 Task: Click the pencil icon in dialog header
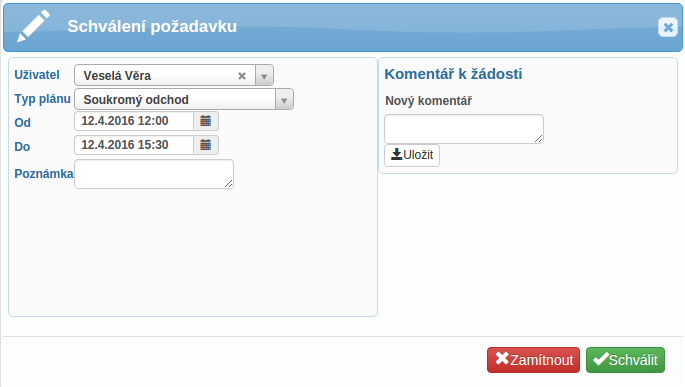[33, 26]
